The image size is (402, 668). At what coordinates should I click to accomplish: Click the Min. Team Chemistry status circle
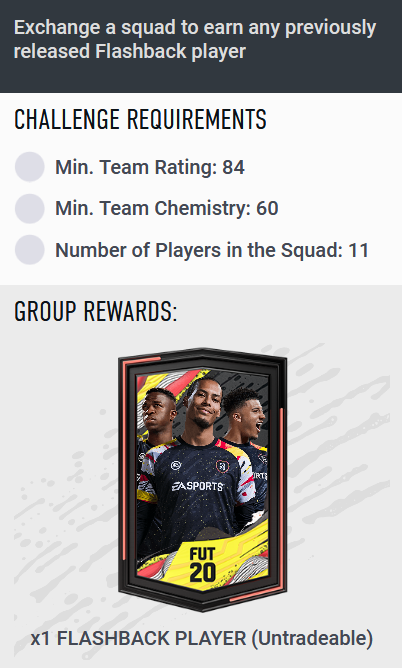(x=29, y=208)
